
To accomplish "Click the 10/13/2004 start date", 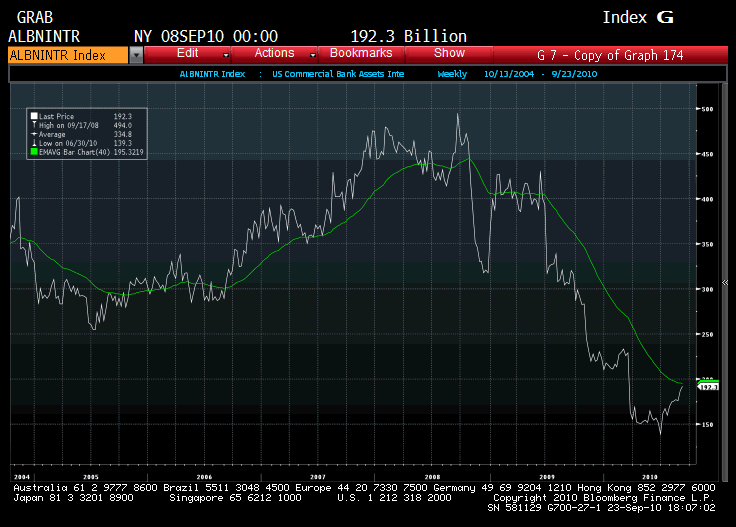I will click(509, 74).
